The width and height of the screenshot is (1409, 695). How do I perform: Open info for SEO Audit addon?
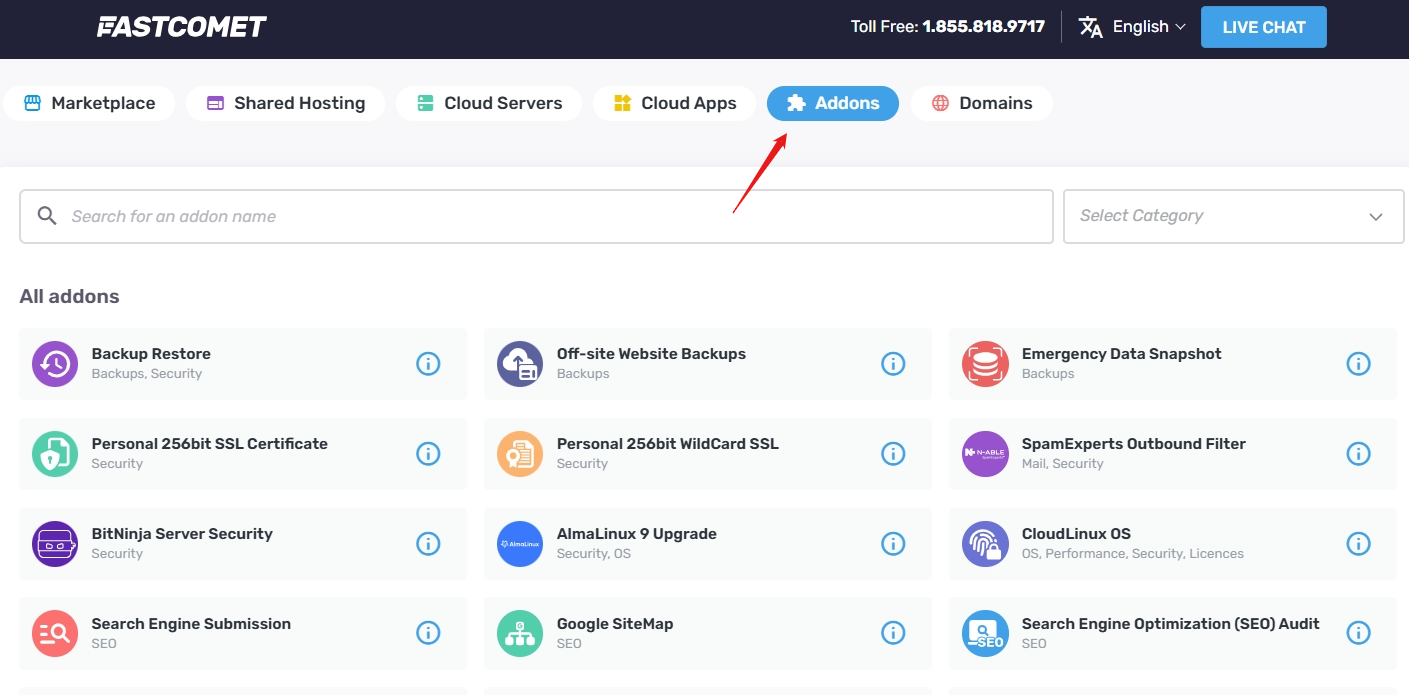tap(1358, 633)
